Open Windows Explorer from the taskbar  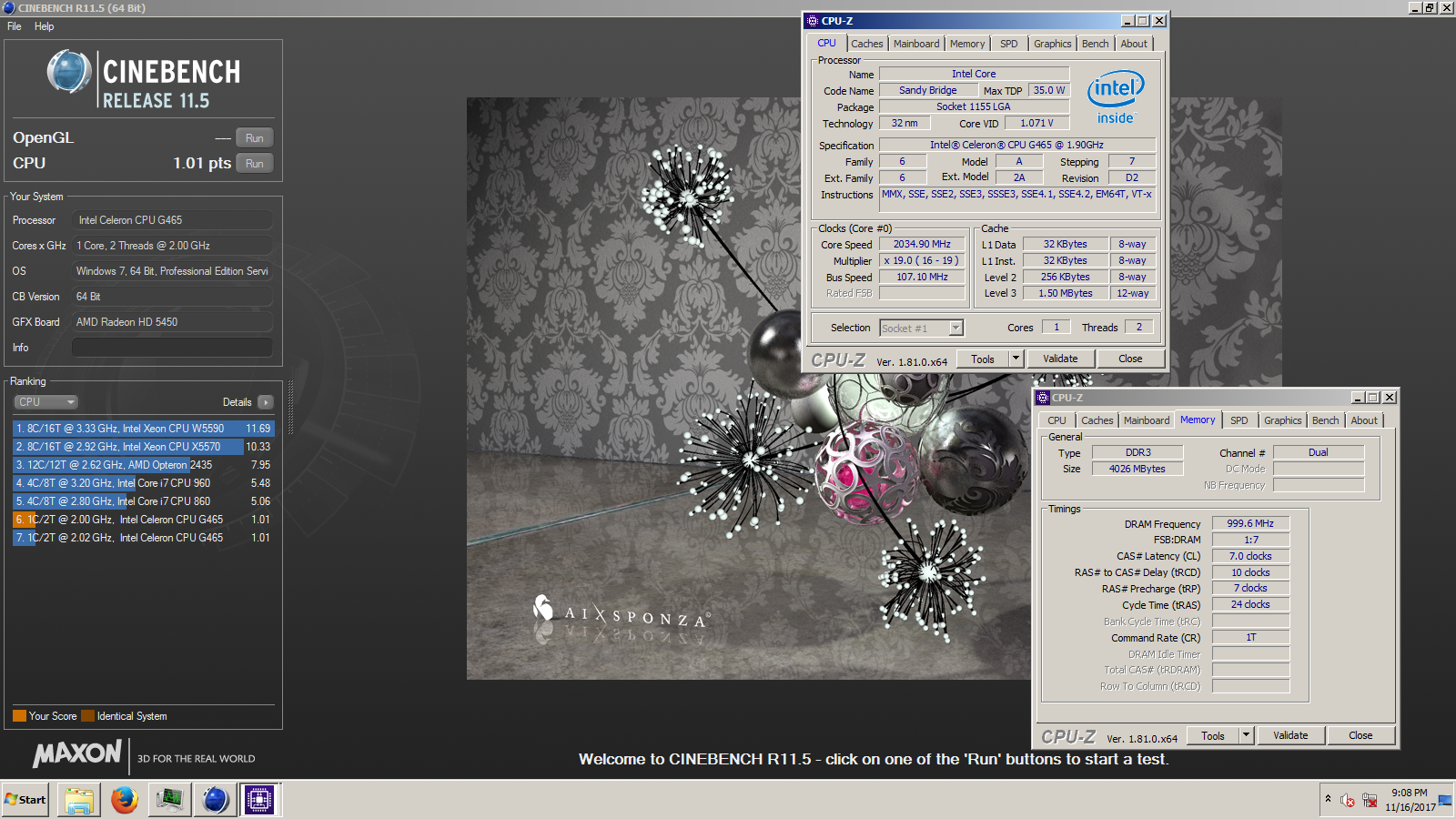tap(78, 800)
